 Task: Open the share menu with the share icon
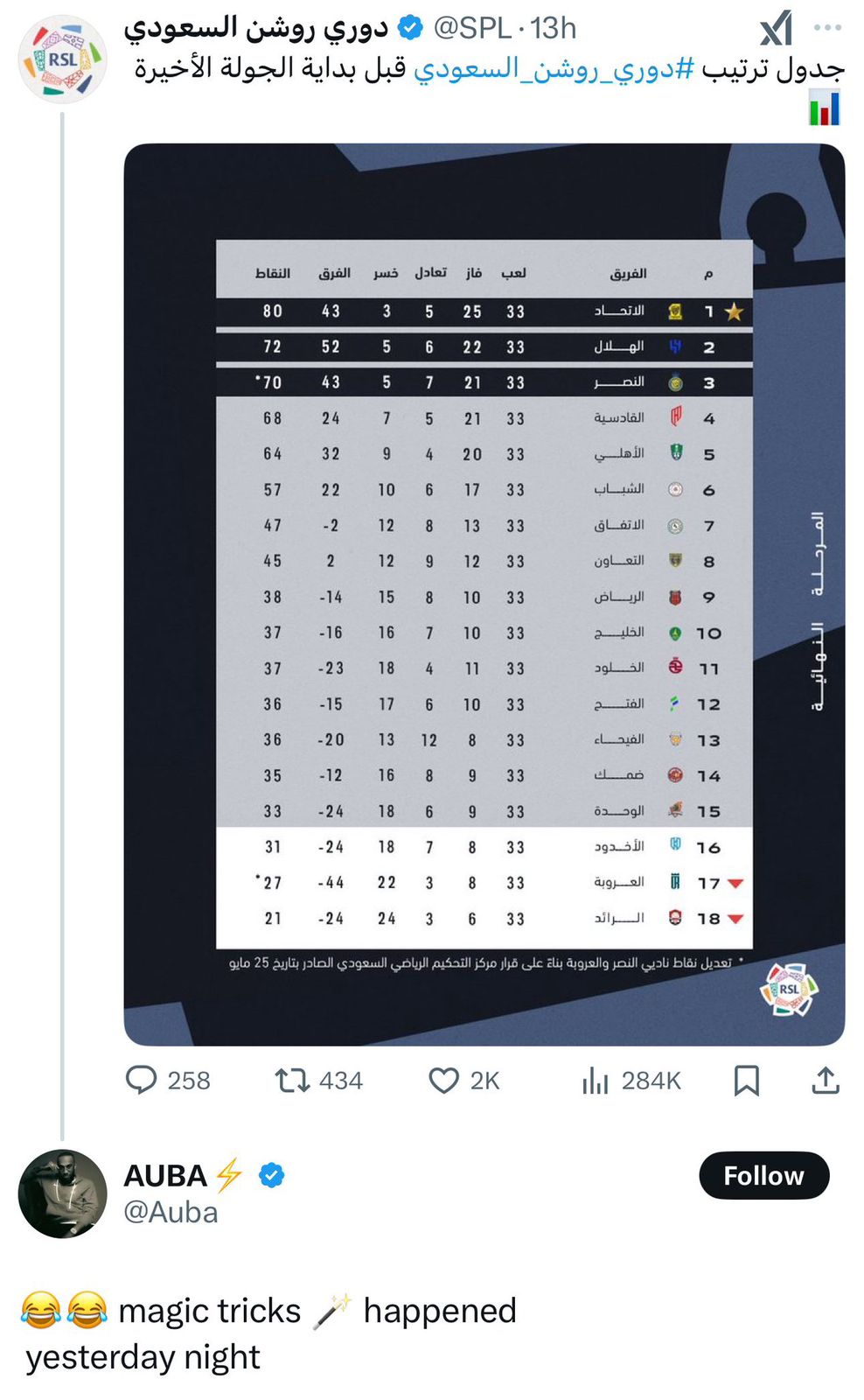[x=826, y=1081]
